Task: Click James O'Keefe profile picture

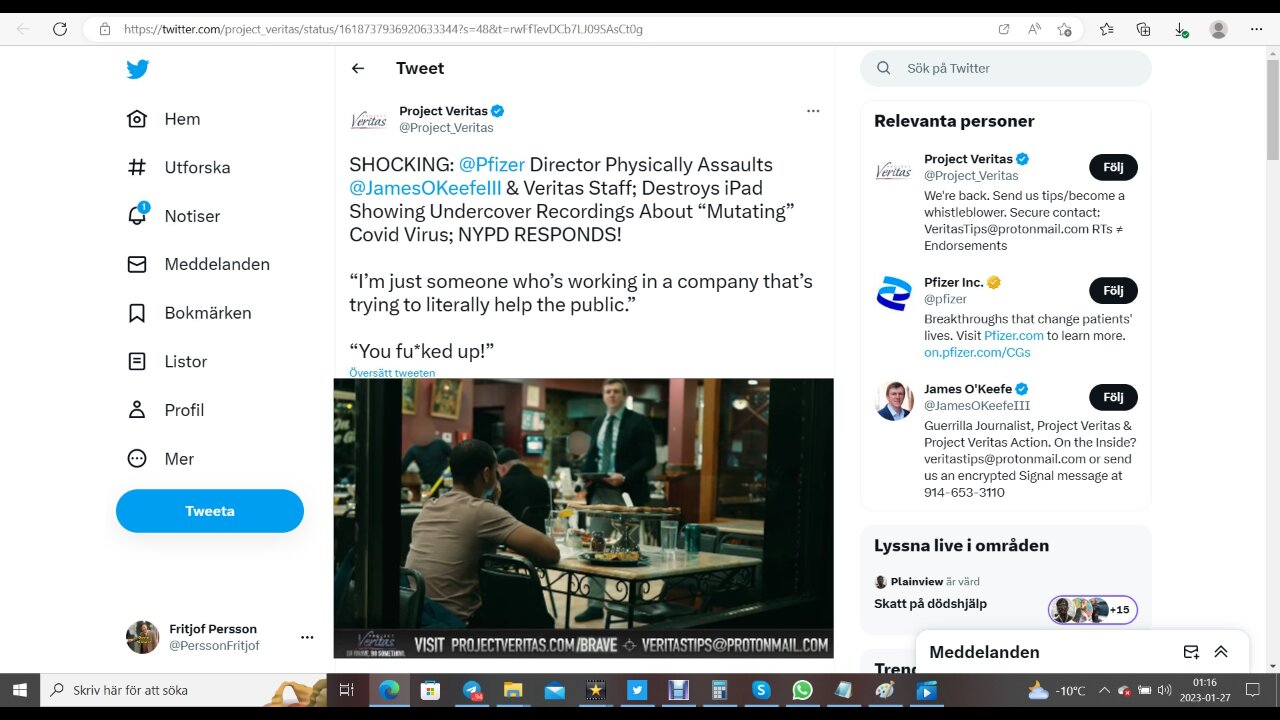Action: (894, 401)
